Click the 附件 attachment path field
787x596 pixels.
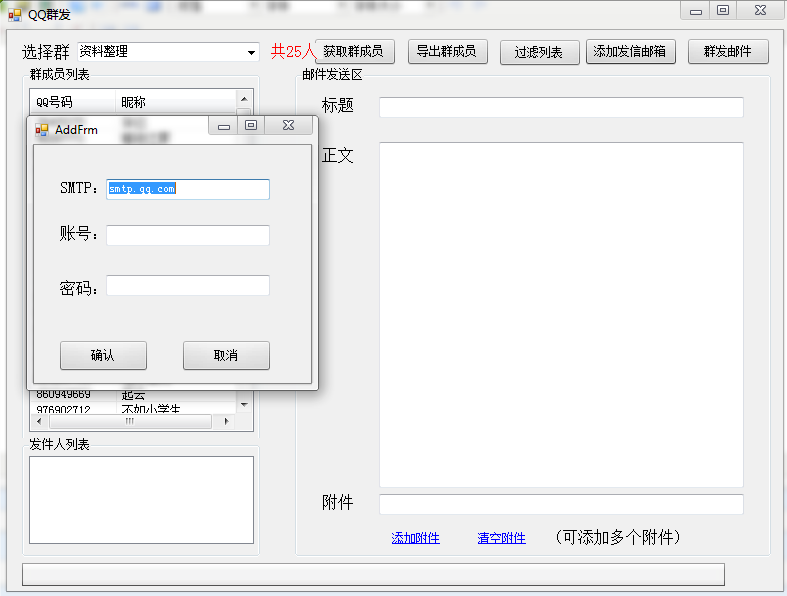[561, 504]
